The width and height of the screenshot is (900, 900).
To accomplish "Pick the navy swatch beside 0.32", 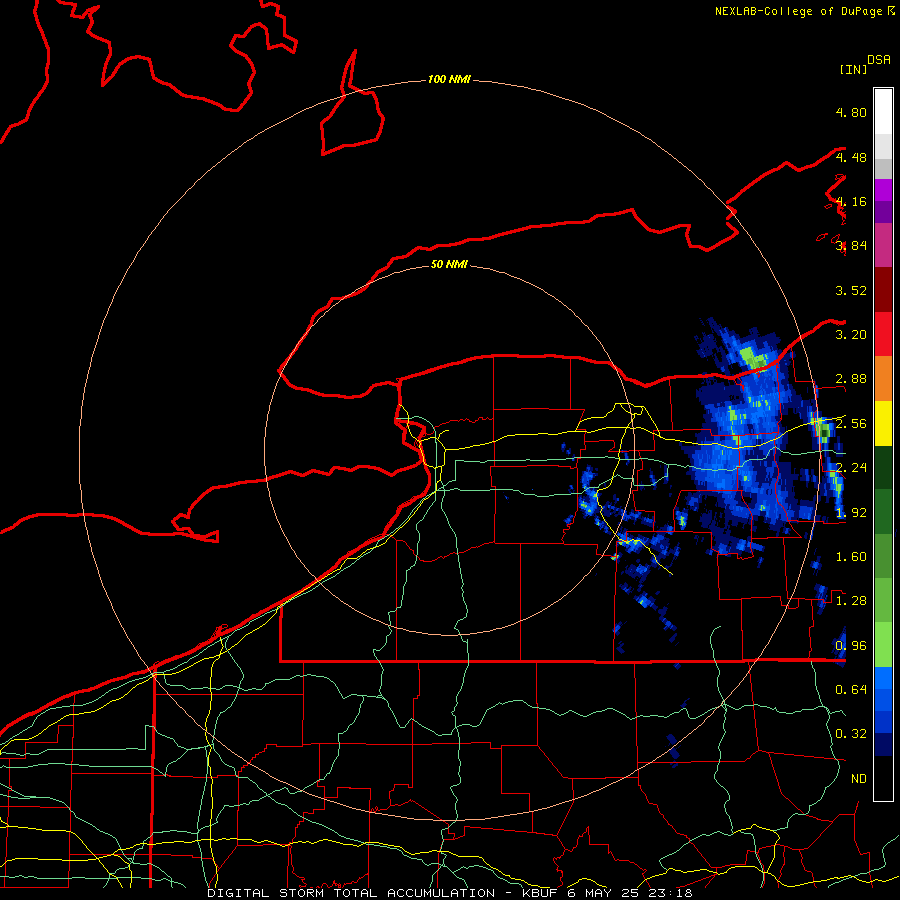I will (x=883, y=744).
